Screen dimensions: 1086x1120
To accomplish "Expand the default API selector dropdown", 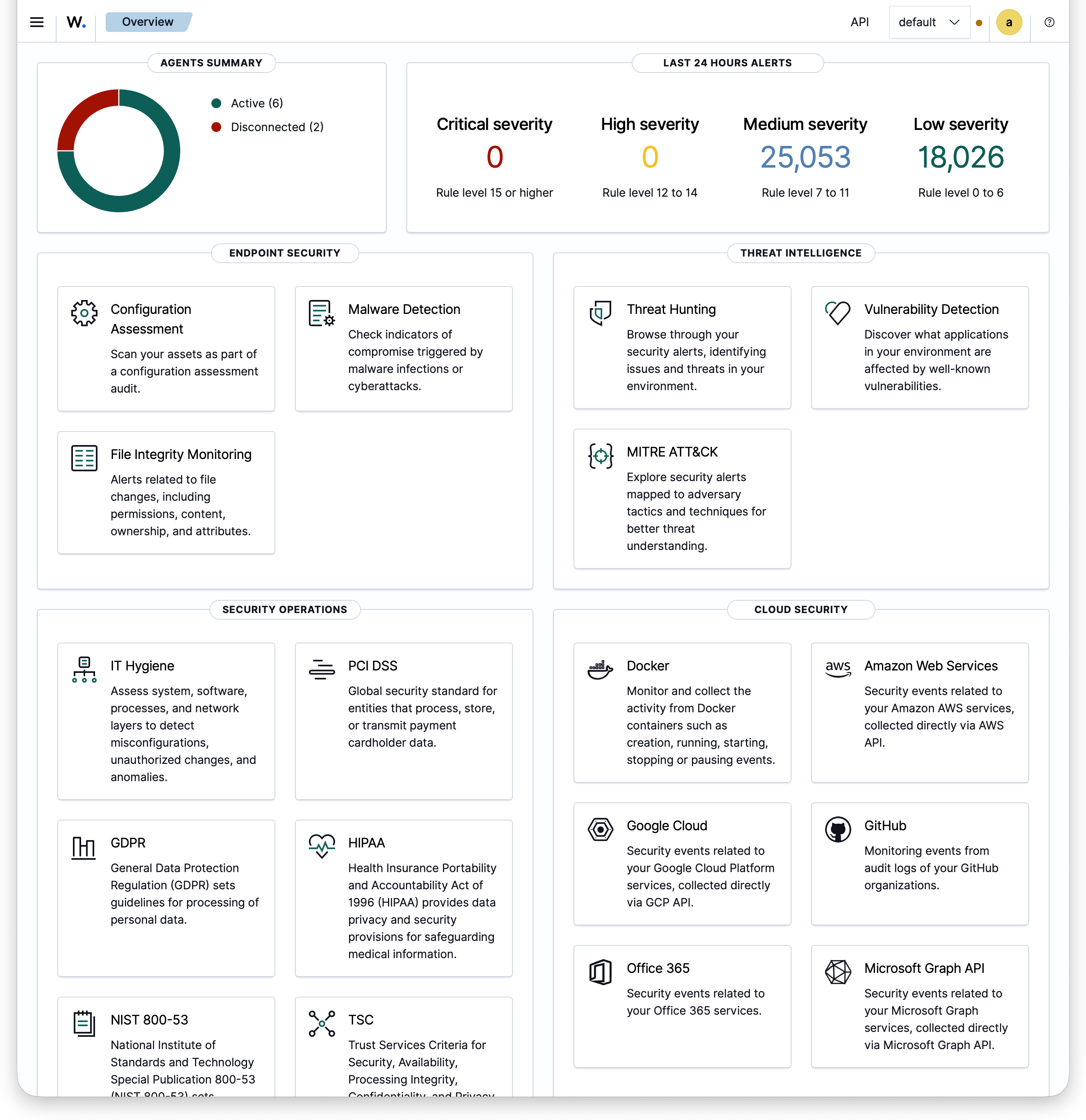I will point(929,22).
